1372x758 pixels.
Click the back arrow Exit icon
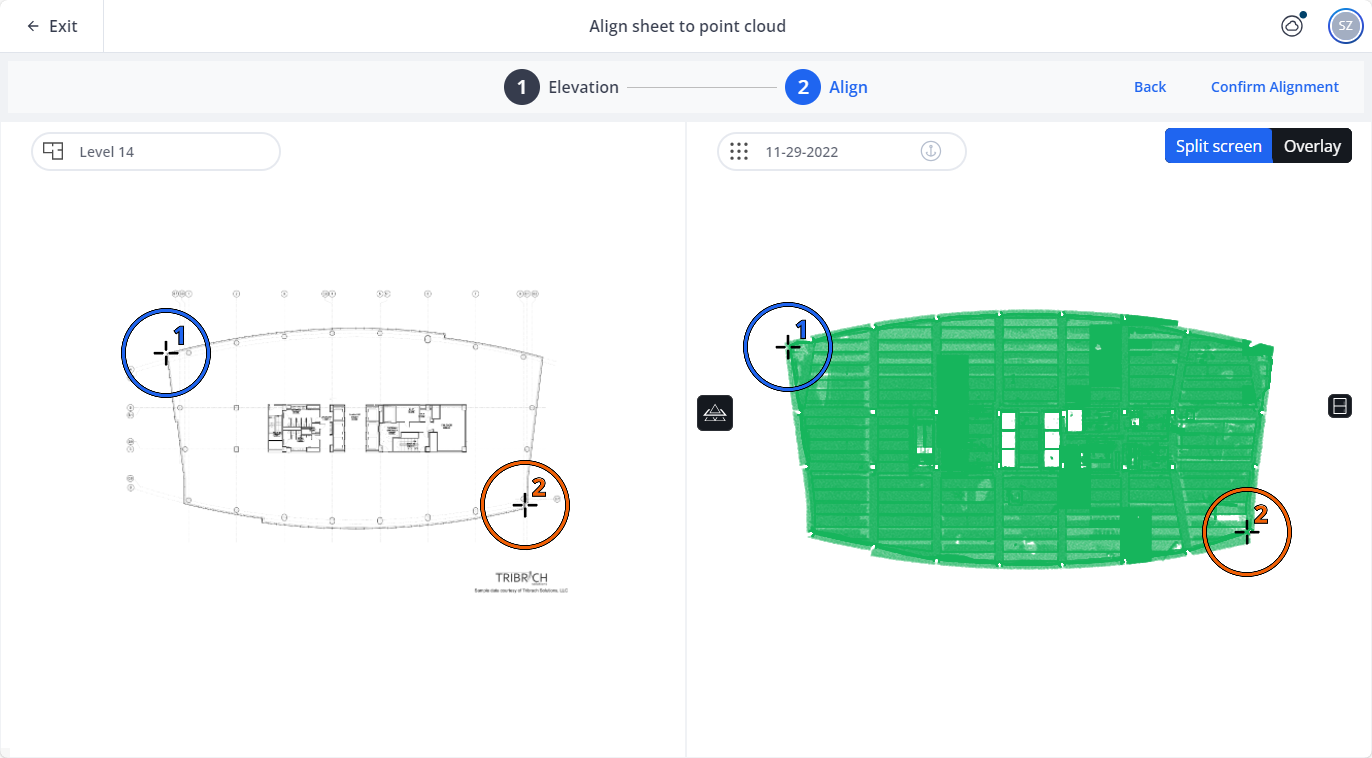coord(33,26)
